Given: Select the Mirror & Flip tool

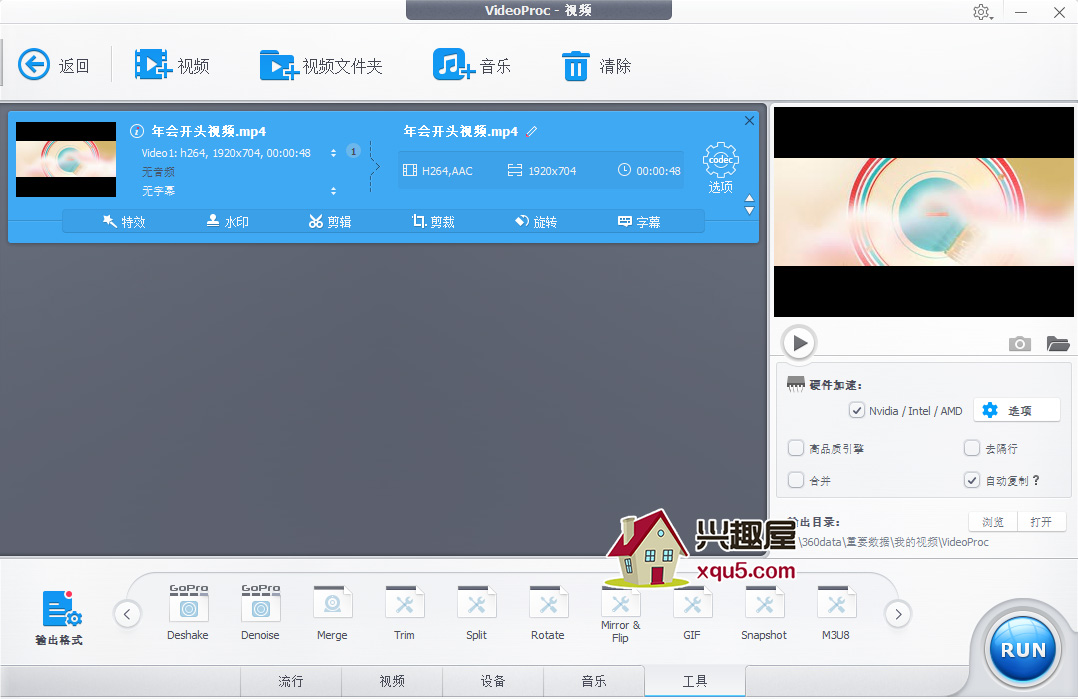Looking at the screenshot, I should 620,613.
